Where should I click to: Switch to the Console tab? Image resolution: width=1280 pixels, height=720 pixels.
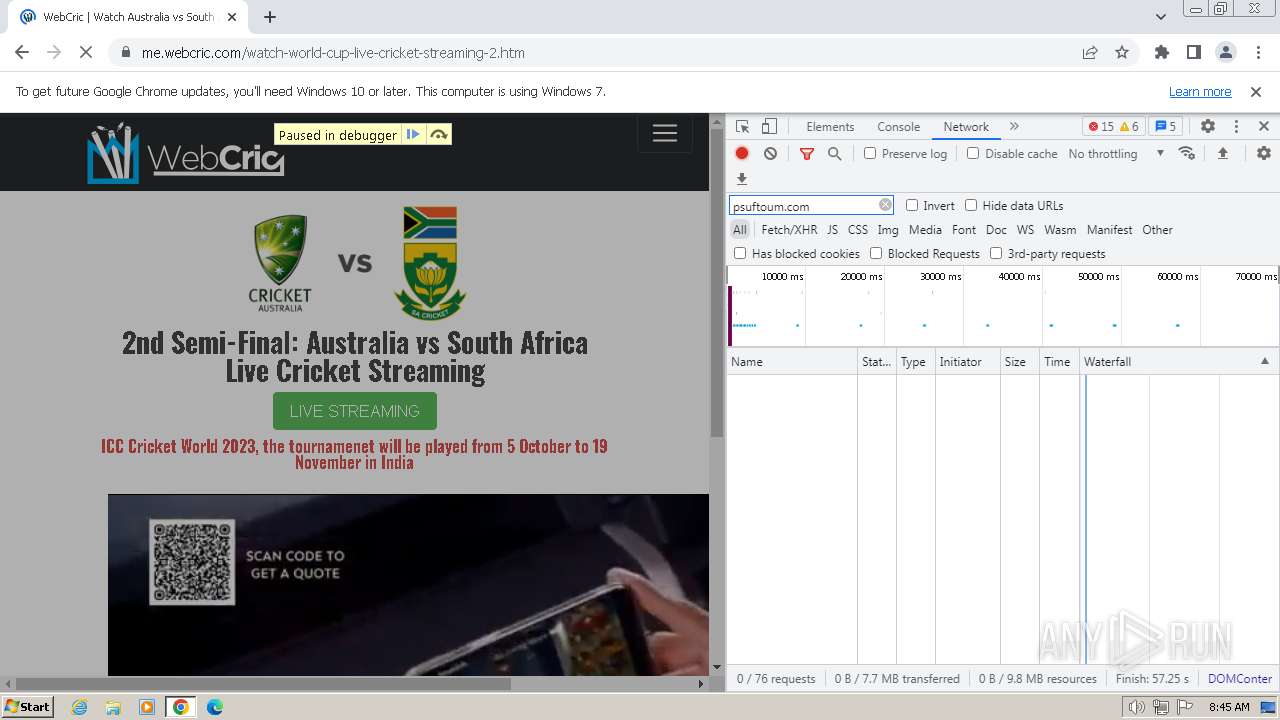pos(898,127)
